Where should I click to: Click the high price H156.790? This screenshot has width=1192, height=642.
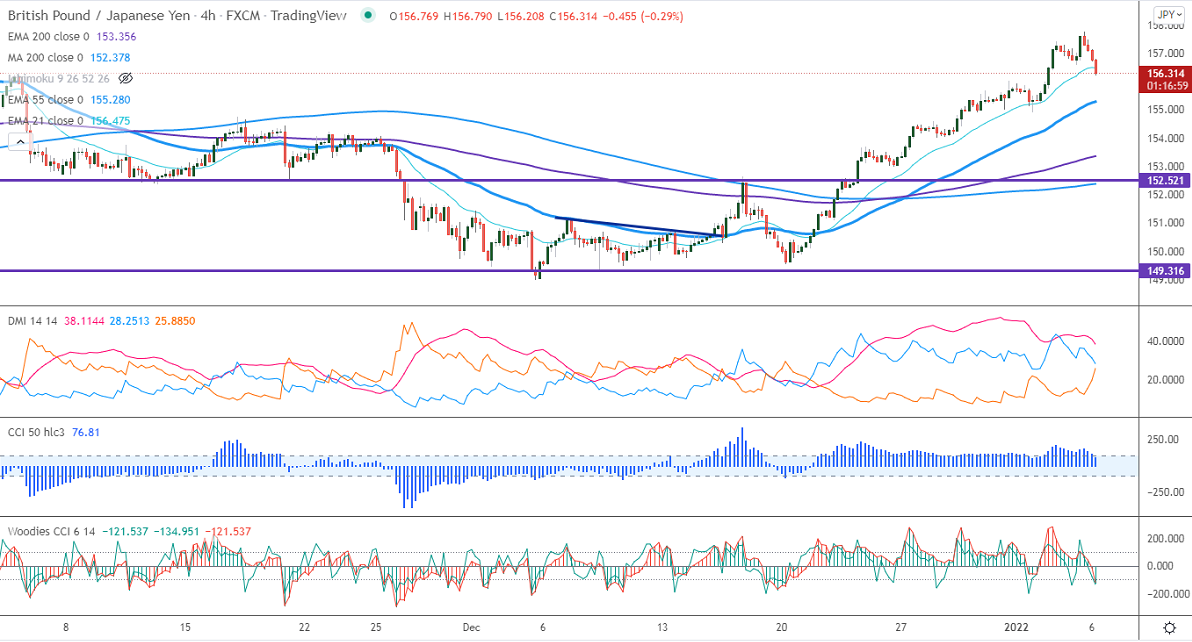tap(468, 16)
